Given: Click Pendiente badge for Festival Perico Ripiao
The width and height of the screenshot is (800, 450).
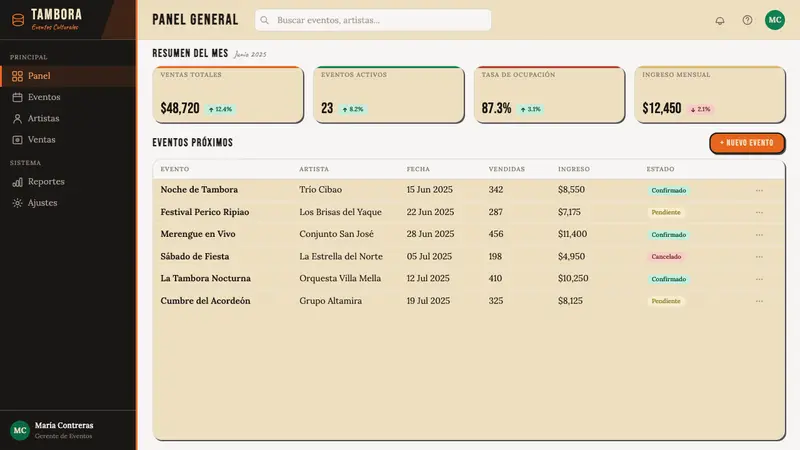Looking at the screenshot, I should click(666, 212).
